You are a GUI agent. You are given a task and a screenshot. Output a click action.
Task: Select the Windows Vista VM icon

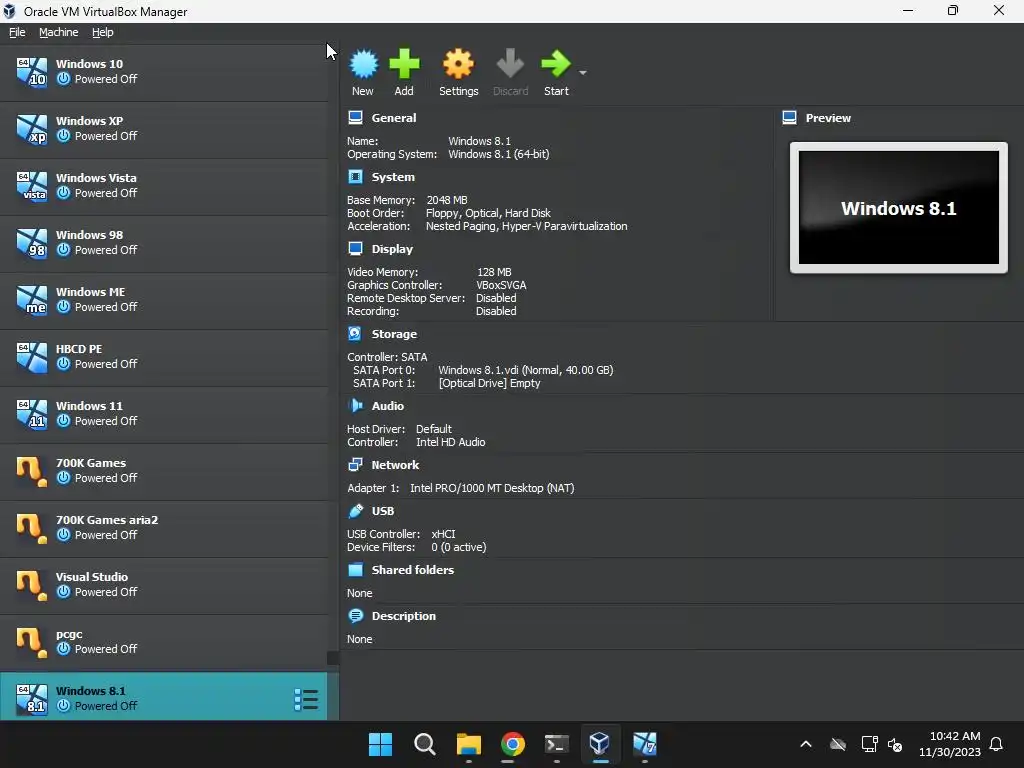click(31, 186)
